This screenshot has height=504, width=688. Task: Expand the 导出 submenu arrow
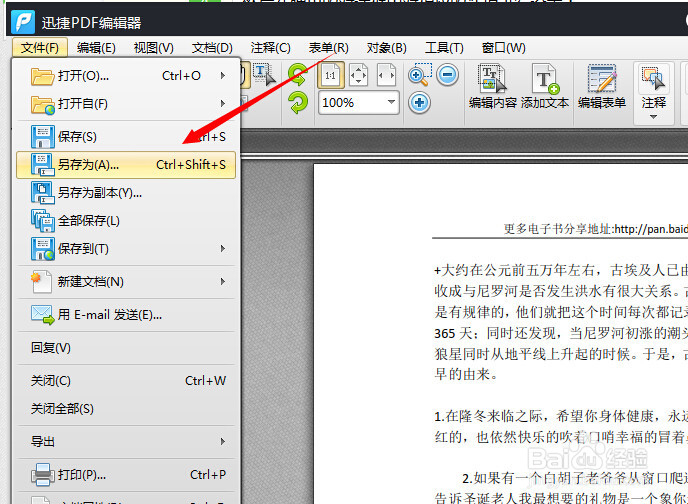(223, 442)
